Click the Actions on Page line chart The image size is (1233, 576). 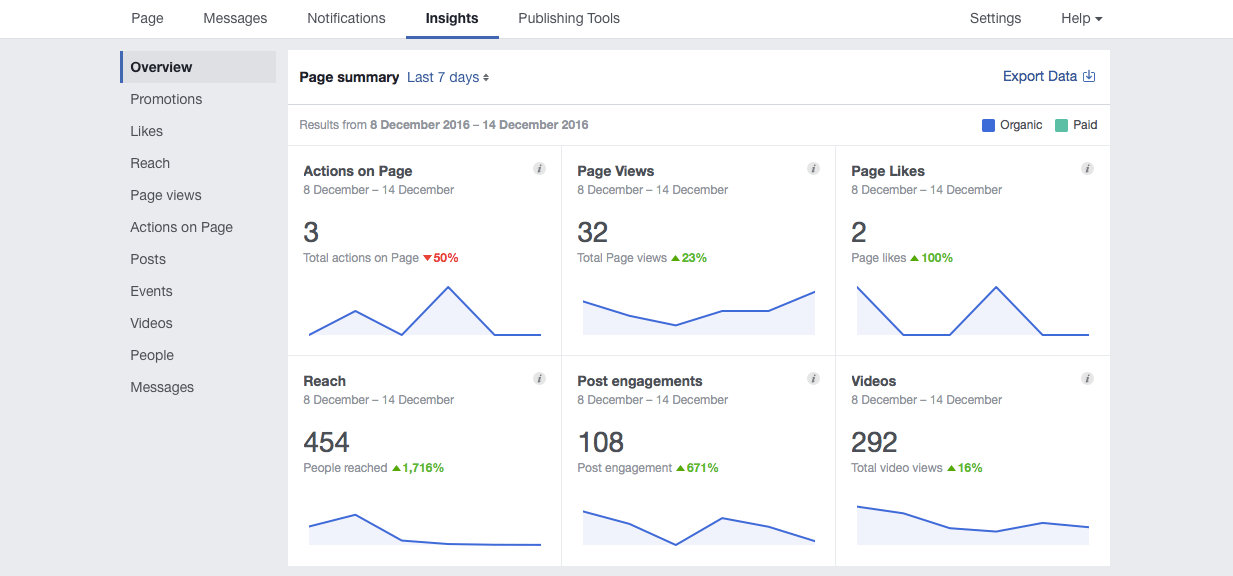[x=425, y=311]
